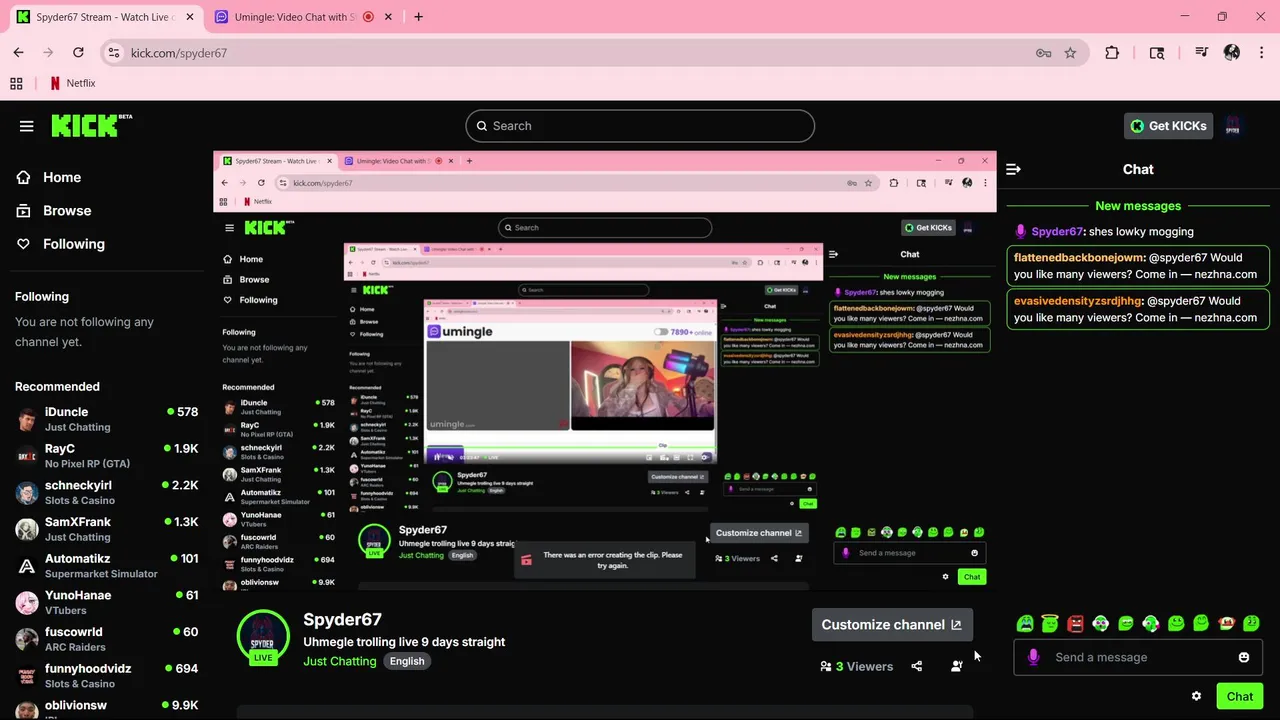Open the Chrome three-dot menu
The image size is (1280, 720).
pos(1260,53)
